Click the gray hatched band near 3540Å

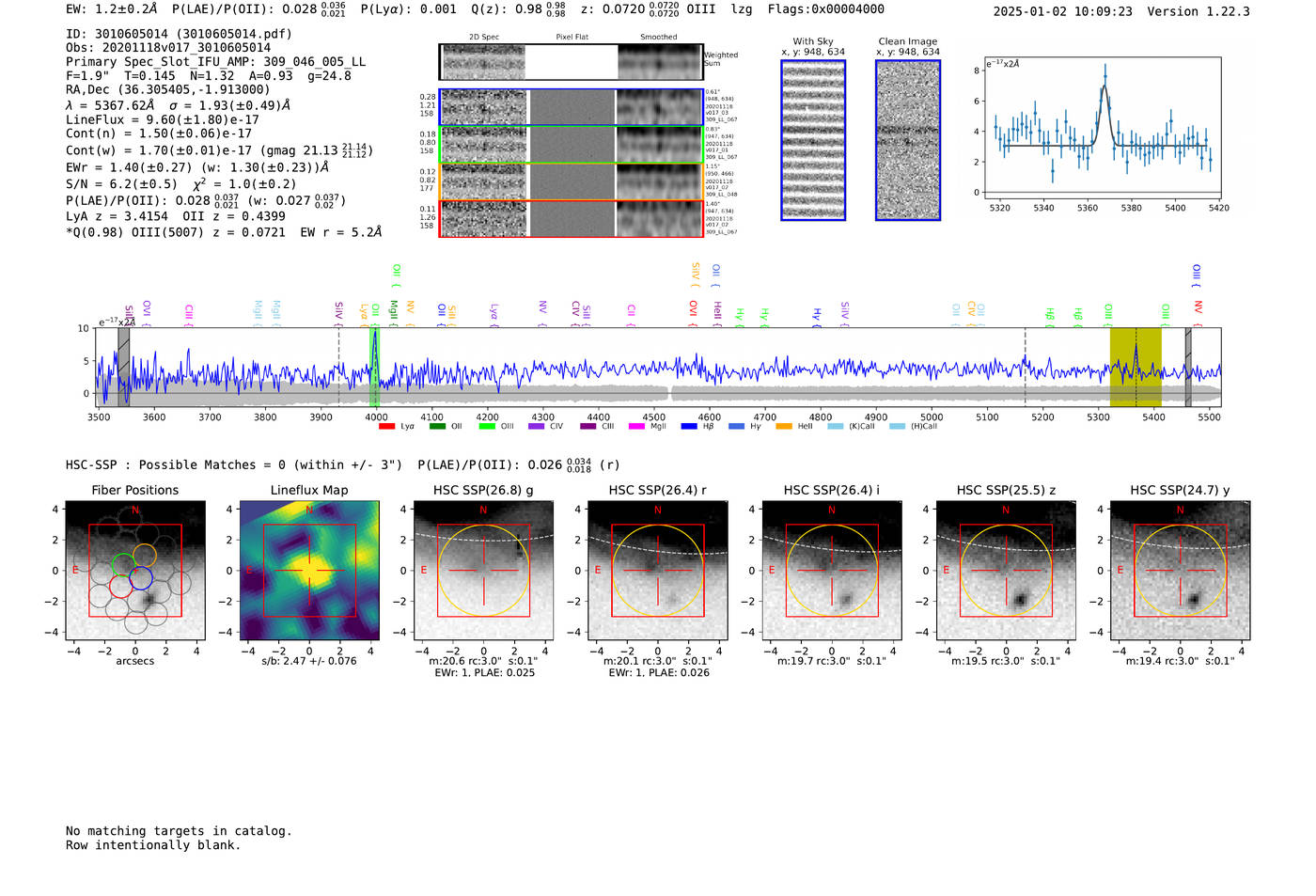pos(123,368)
